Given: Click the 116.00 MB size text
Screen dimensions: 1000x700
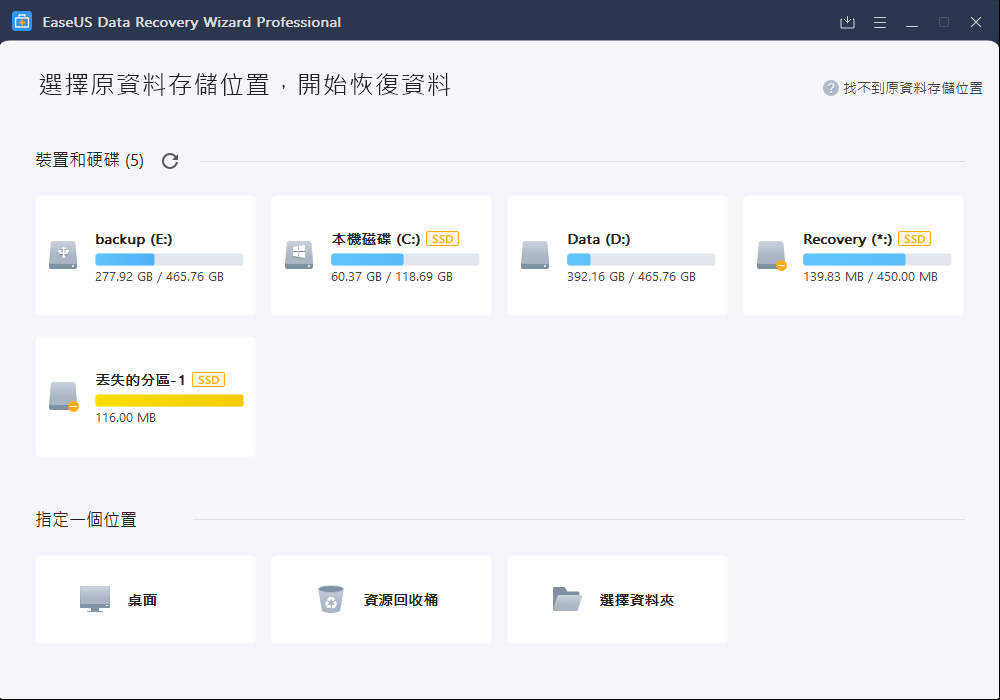Looking at the screenshot, I should [x=126, y=418].
